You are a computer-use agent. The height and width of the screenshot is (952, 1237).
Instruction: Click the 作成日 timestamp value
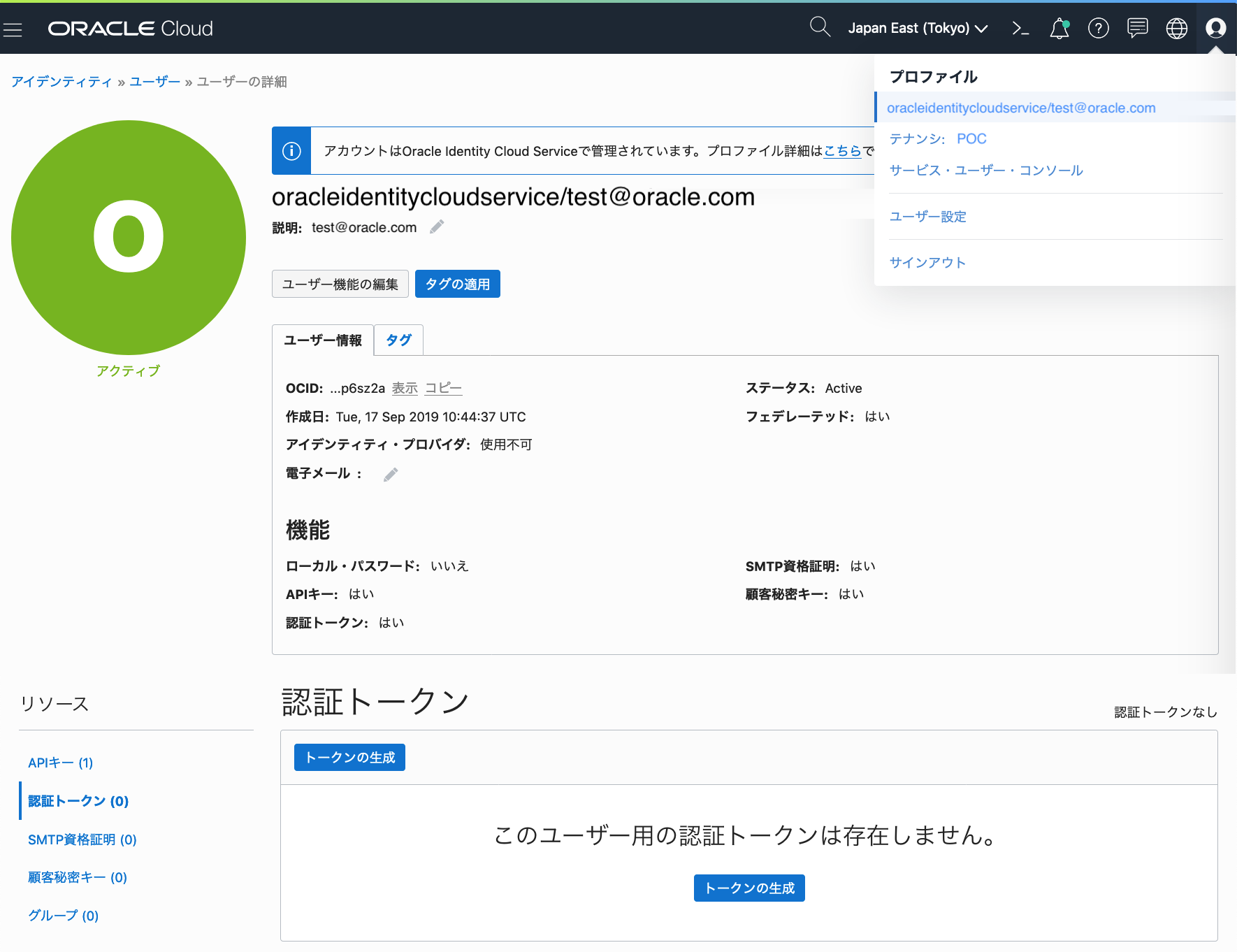point(431,417)
